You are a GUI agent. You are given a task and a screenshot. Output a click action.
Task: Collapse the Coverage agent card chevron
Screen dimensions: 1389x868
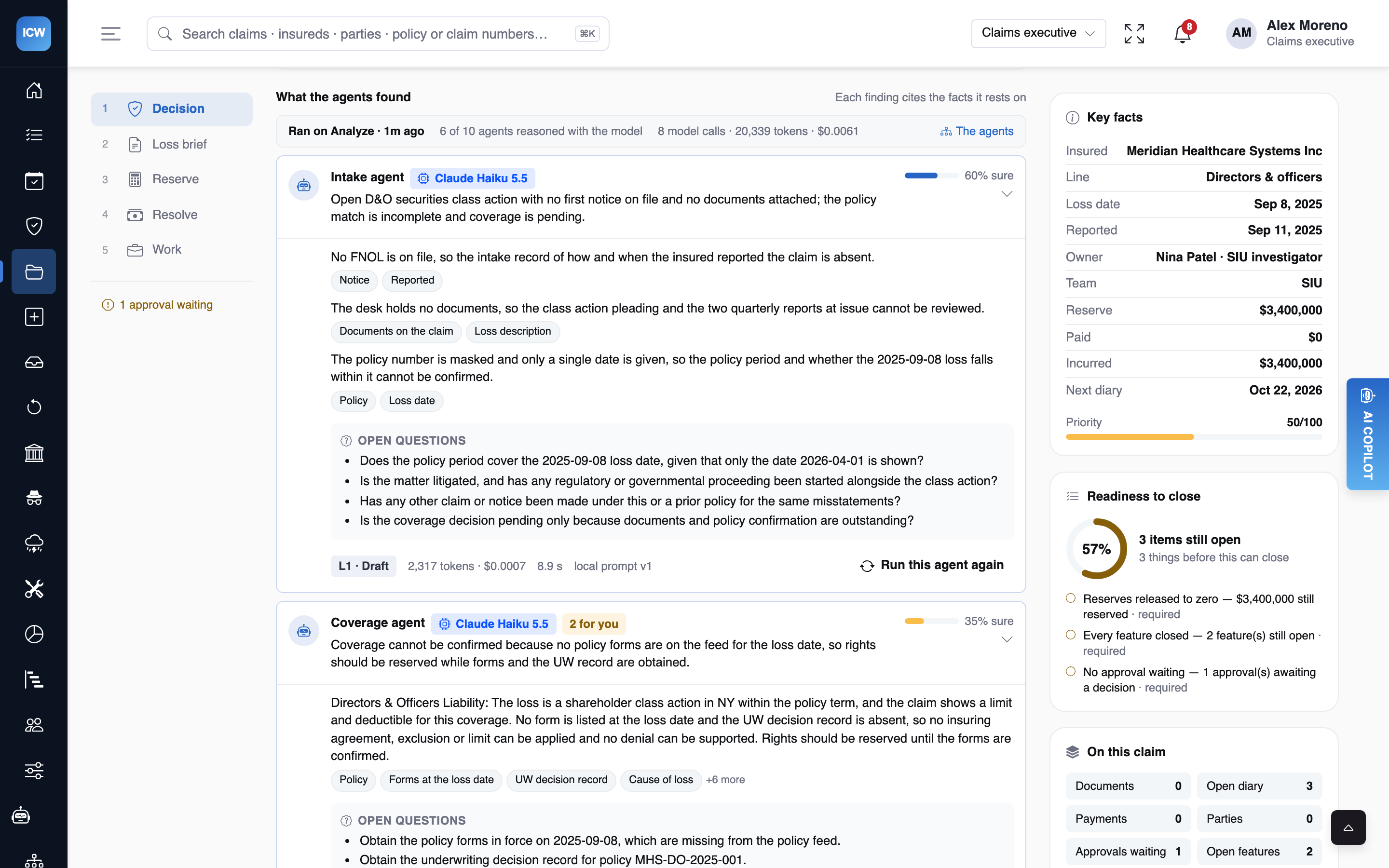1006,639
